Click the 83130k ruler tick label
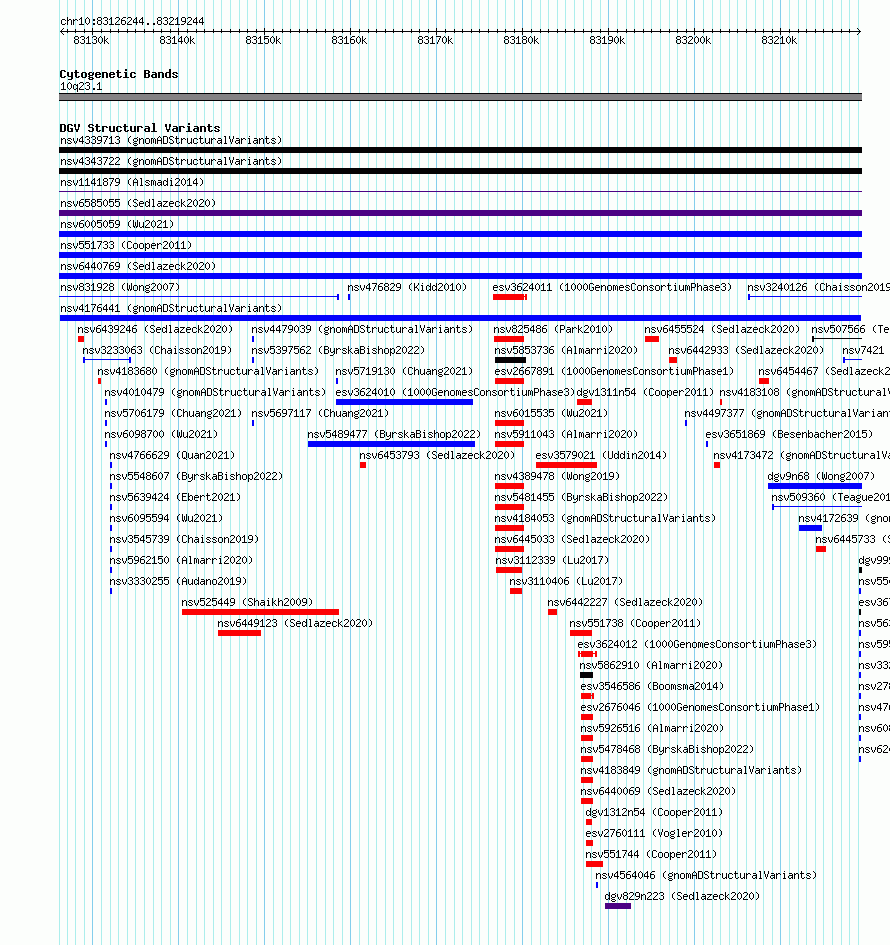The image size is (890, 945). pyautogui.click(x=91, y=40)
